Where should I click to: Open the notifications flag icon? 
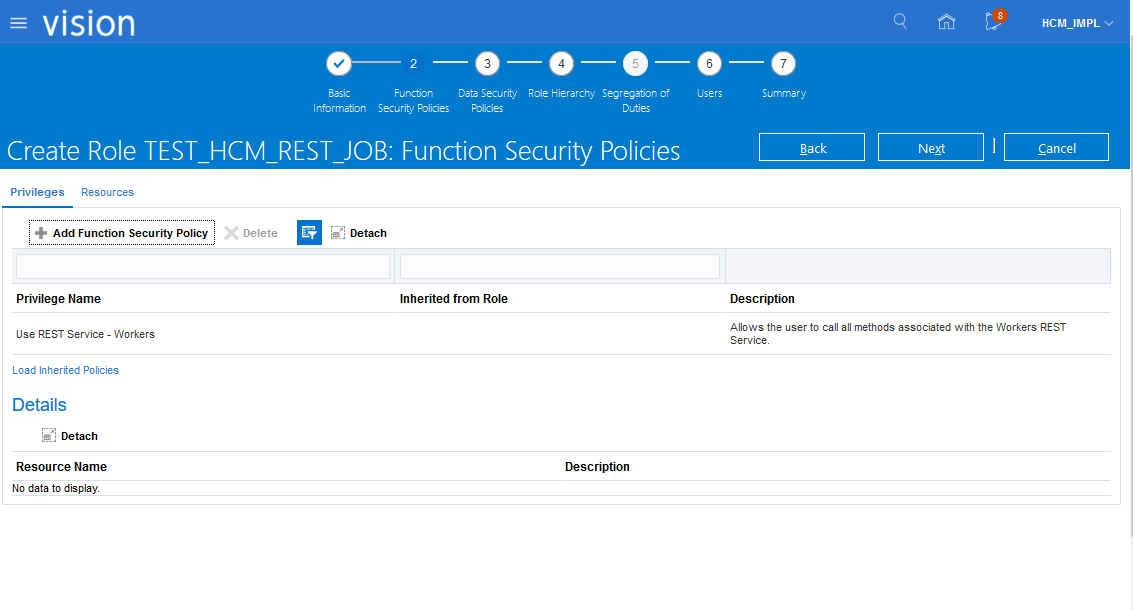click(x=993, y=22)
